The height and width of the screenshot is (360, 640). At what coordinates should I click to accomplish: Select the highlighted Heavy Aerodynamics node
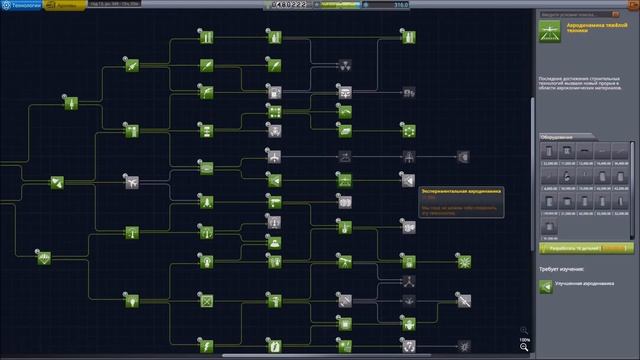[x=345, y=180]
